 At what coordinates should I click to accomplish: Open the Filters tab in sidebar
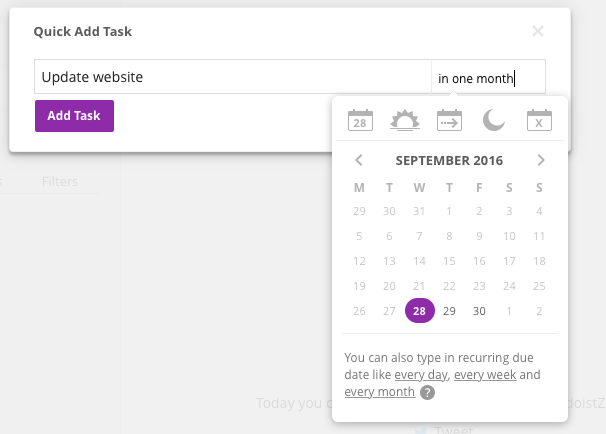pos(60,181)
